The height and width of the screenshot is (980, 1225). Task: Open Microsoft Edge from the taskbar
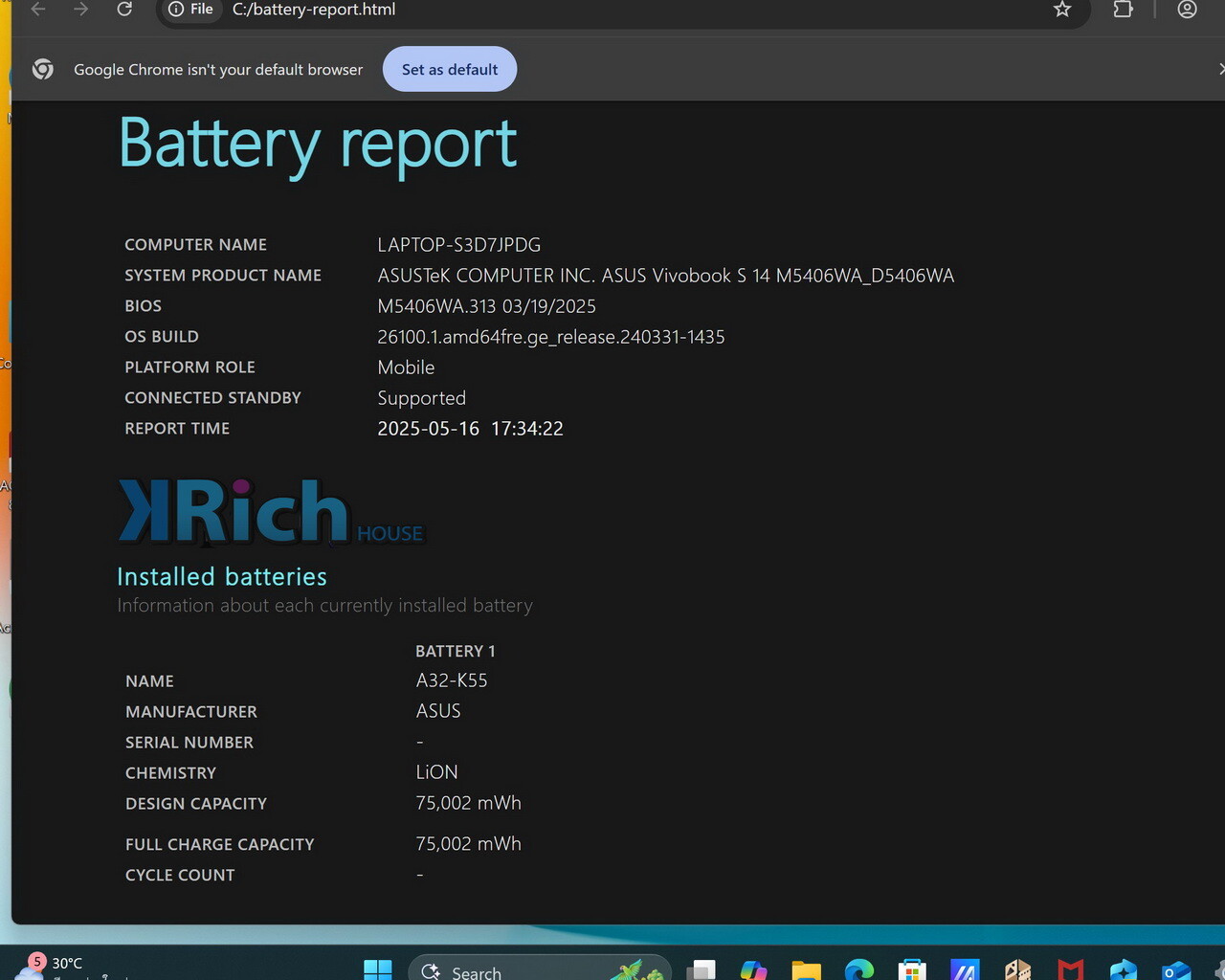(858, 969)
